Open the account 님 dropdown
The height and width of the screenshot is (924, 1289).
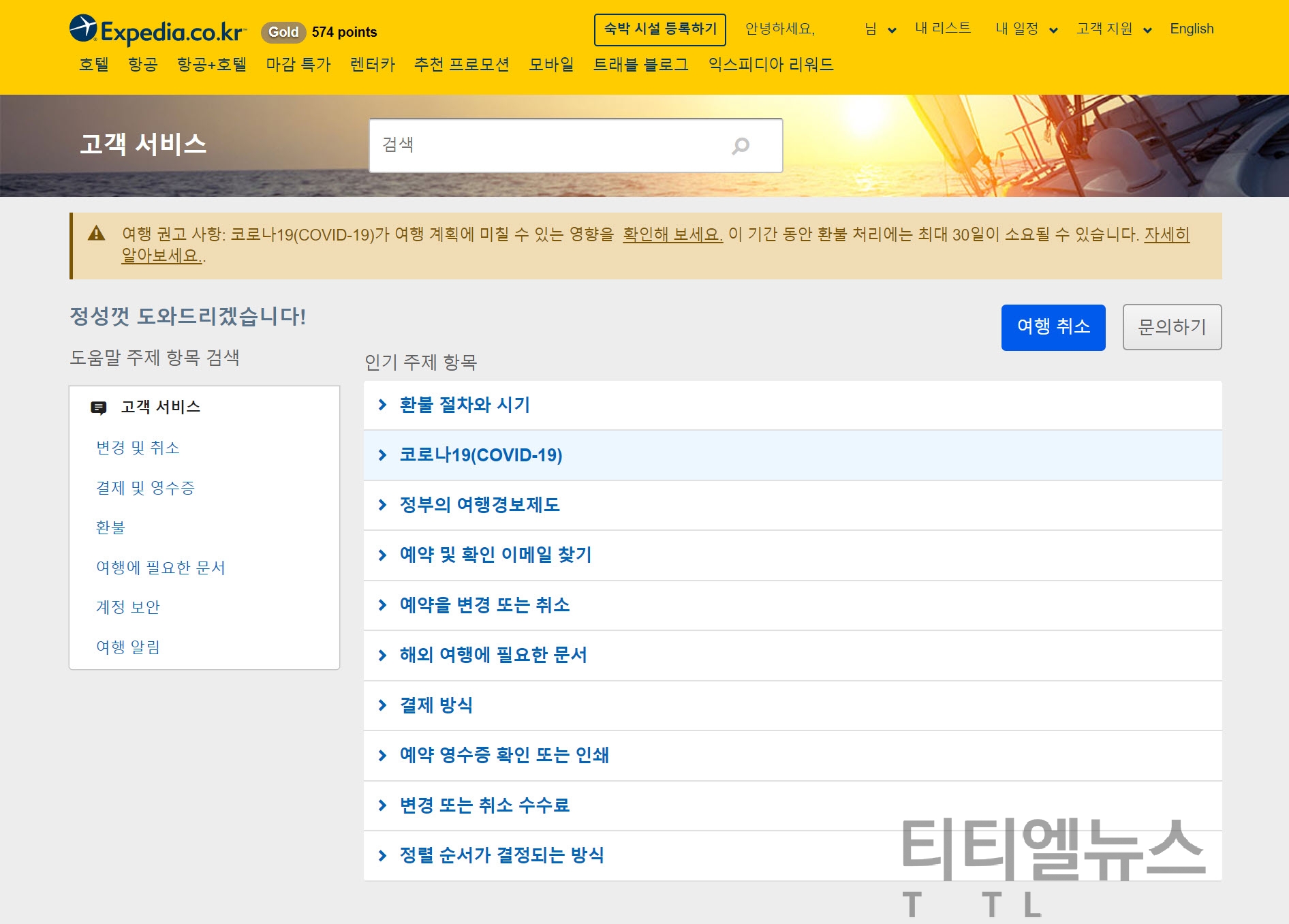tap(880, 29)
